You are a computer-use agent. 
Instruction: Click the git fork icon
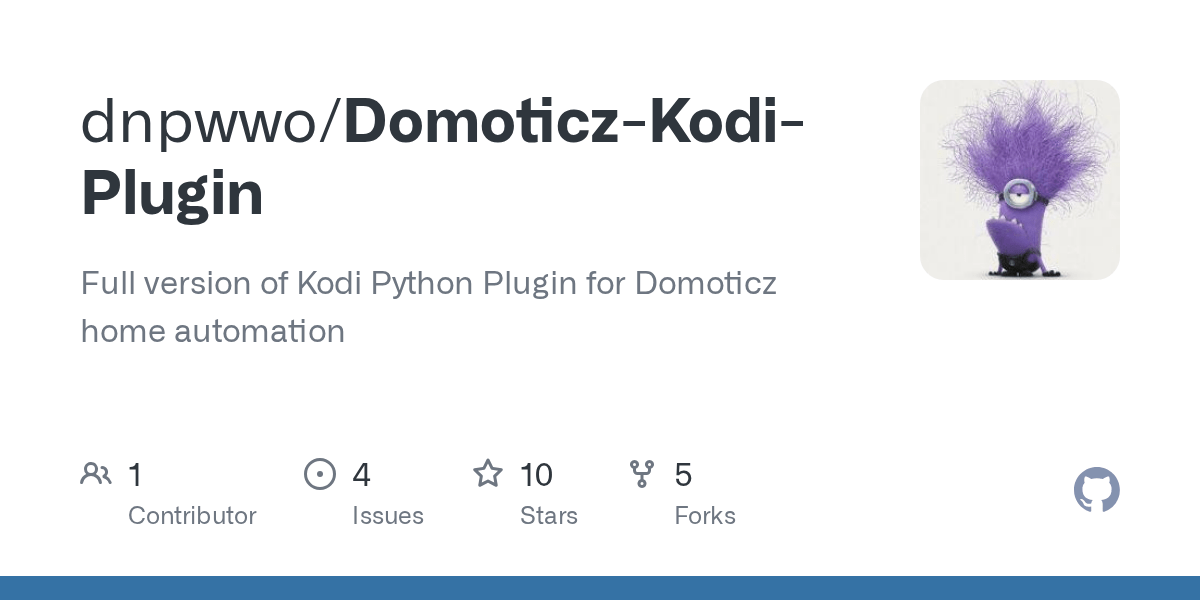(x=642, y=474)
